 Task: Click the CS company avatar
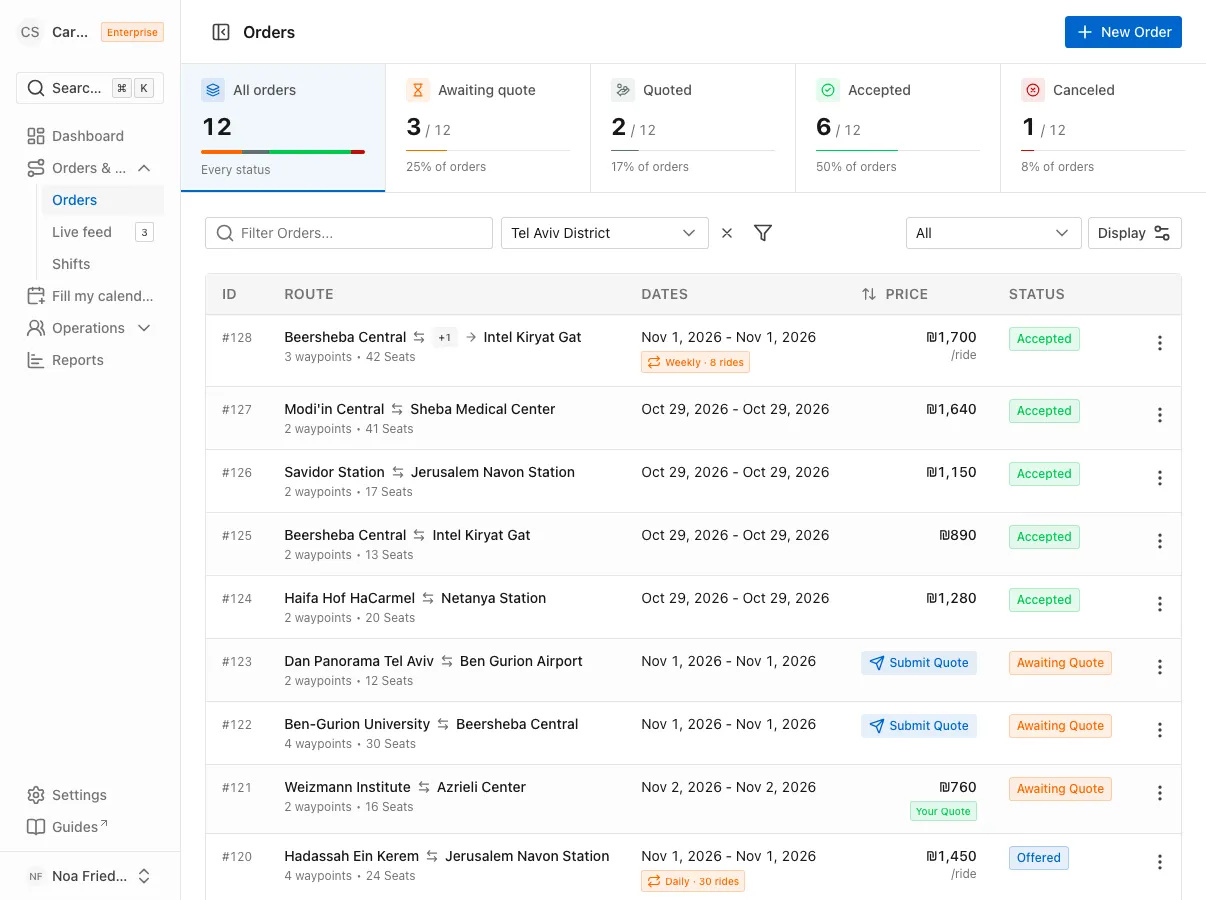[x=30, y=32]
